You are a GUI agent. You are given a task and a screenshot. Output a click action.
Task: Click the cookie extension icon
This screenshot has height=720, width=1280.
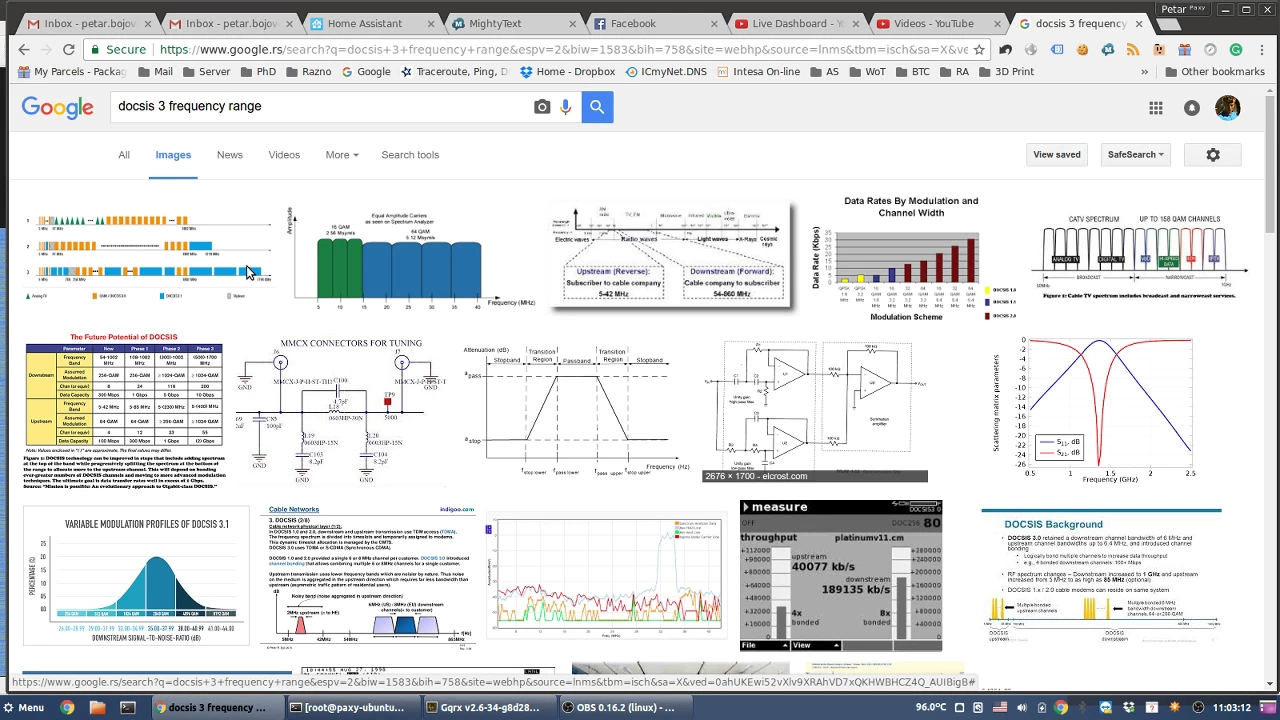1082,49
